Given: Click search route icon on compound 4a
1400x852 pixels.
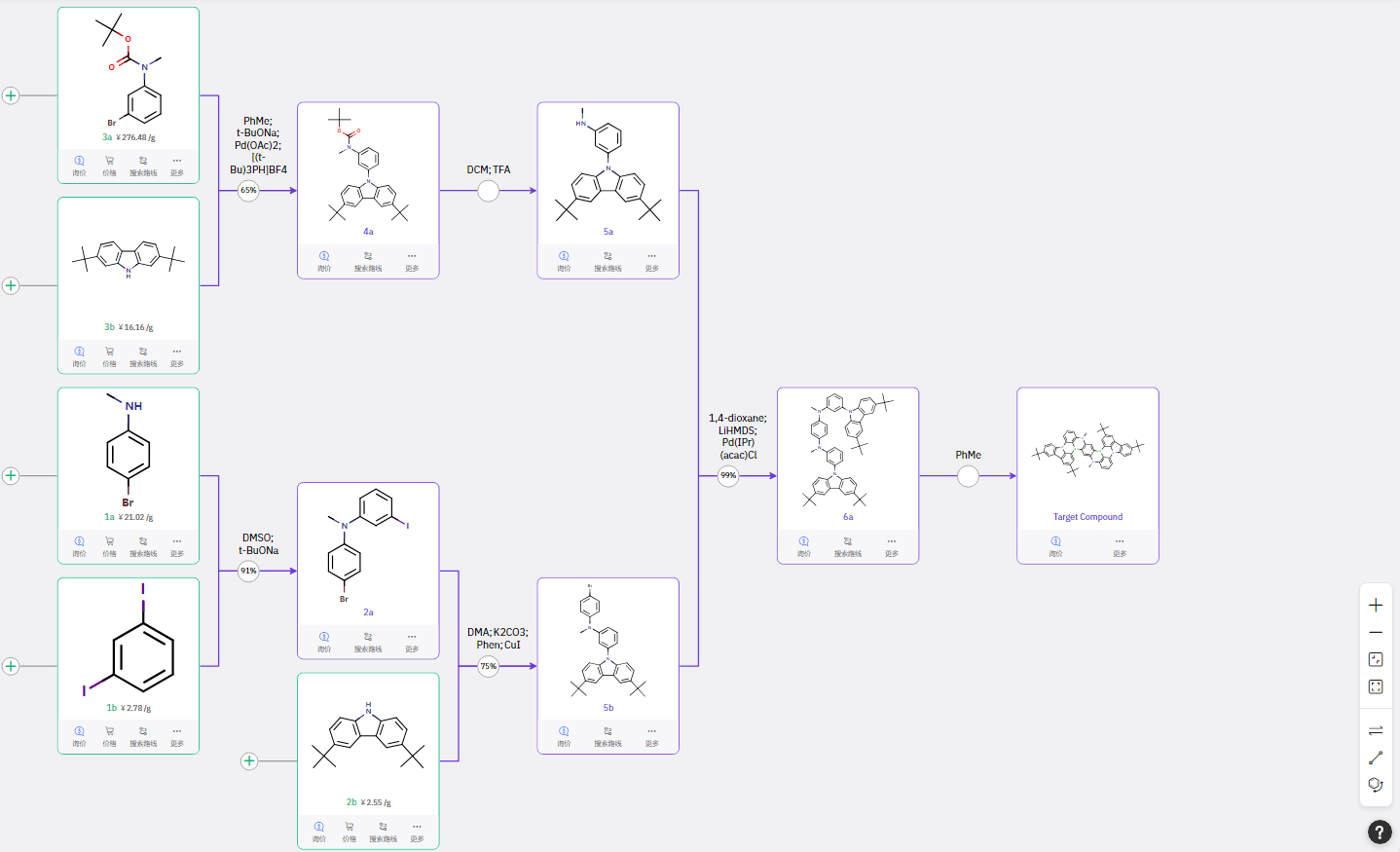Looking at the screenshot, I should (x=368, y=256).
